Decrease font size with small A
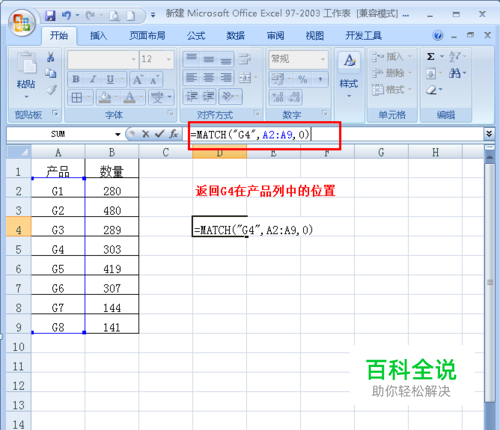 (154, 80)
